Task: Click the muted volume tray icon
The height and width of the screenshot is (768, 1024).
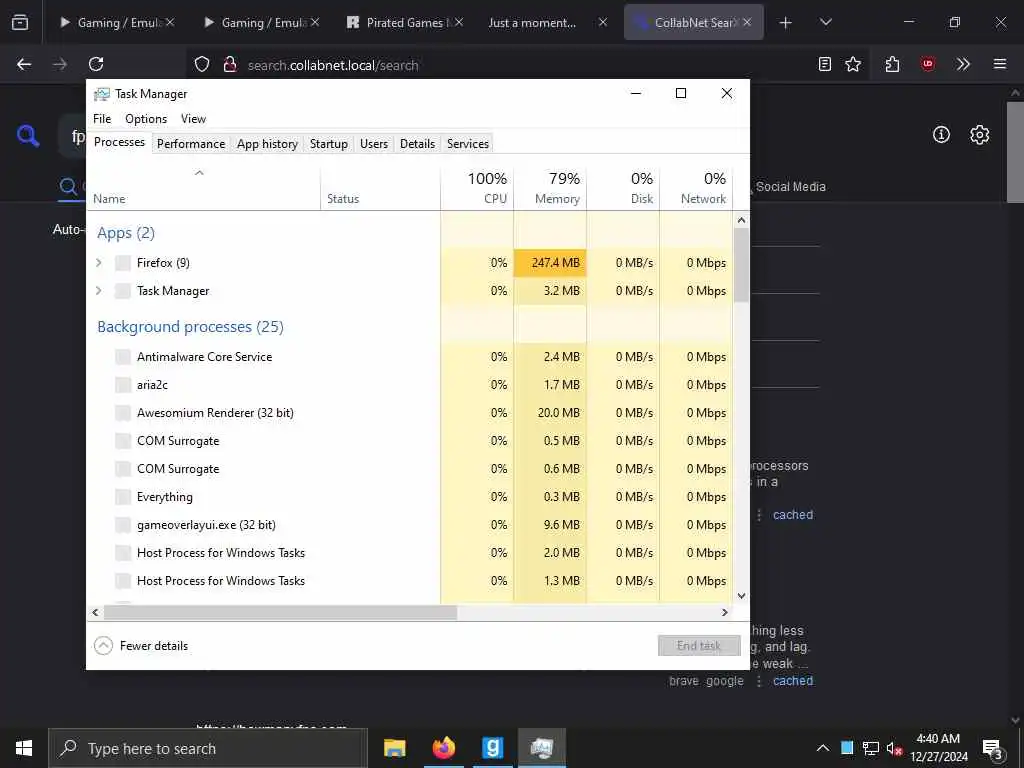Action: [x=894, y=749]
